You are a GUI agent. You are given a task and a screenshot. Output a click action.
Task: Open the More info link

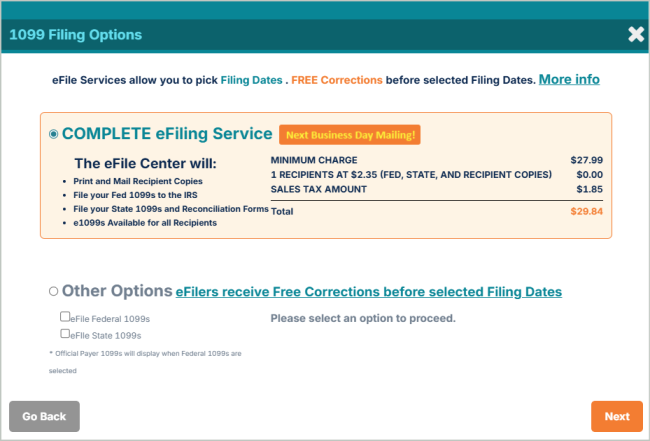click(x=569, y=79)
